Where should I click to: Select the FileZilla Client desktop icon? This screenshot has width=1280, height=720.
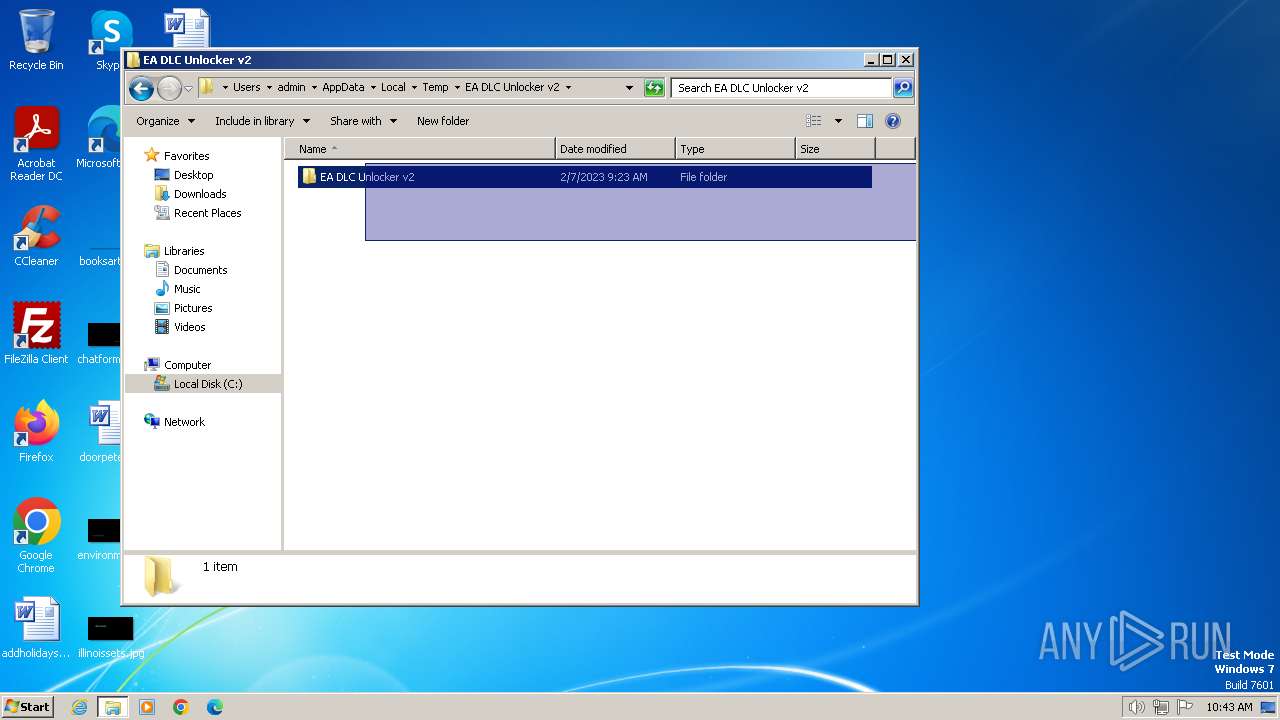(36, 334)
